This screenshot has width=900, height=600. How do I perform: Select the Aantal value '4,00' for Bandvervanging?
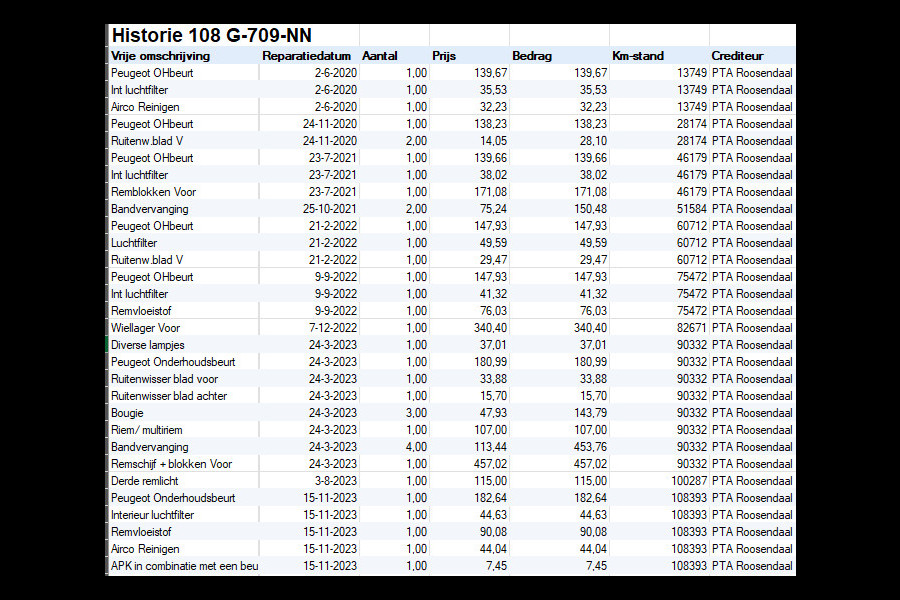(x=417, y=447)
